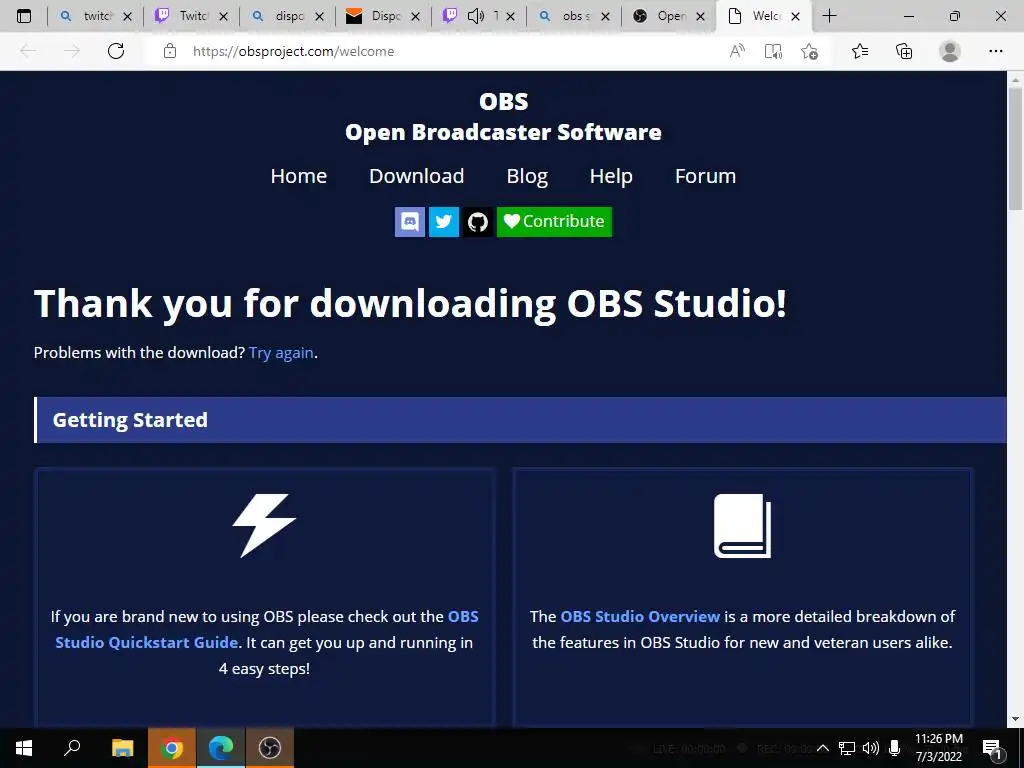Go to the Home page link
Screen dimensions: 1024x768
pos(298,176)
